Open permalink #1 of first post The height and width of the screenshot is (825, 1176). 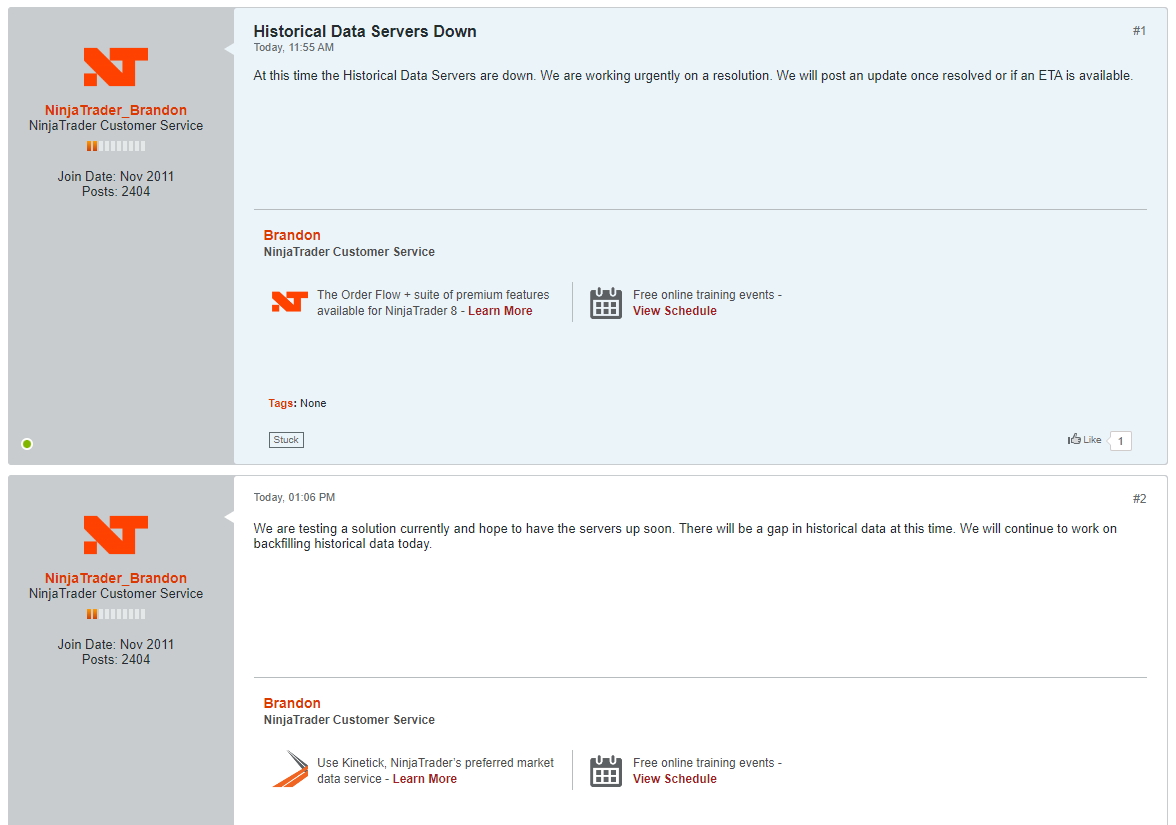point(1139,31)
